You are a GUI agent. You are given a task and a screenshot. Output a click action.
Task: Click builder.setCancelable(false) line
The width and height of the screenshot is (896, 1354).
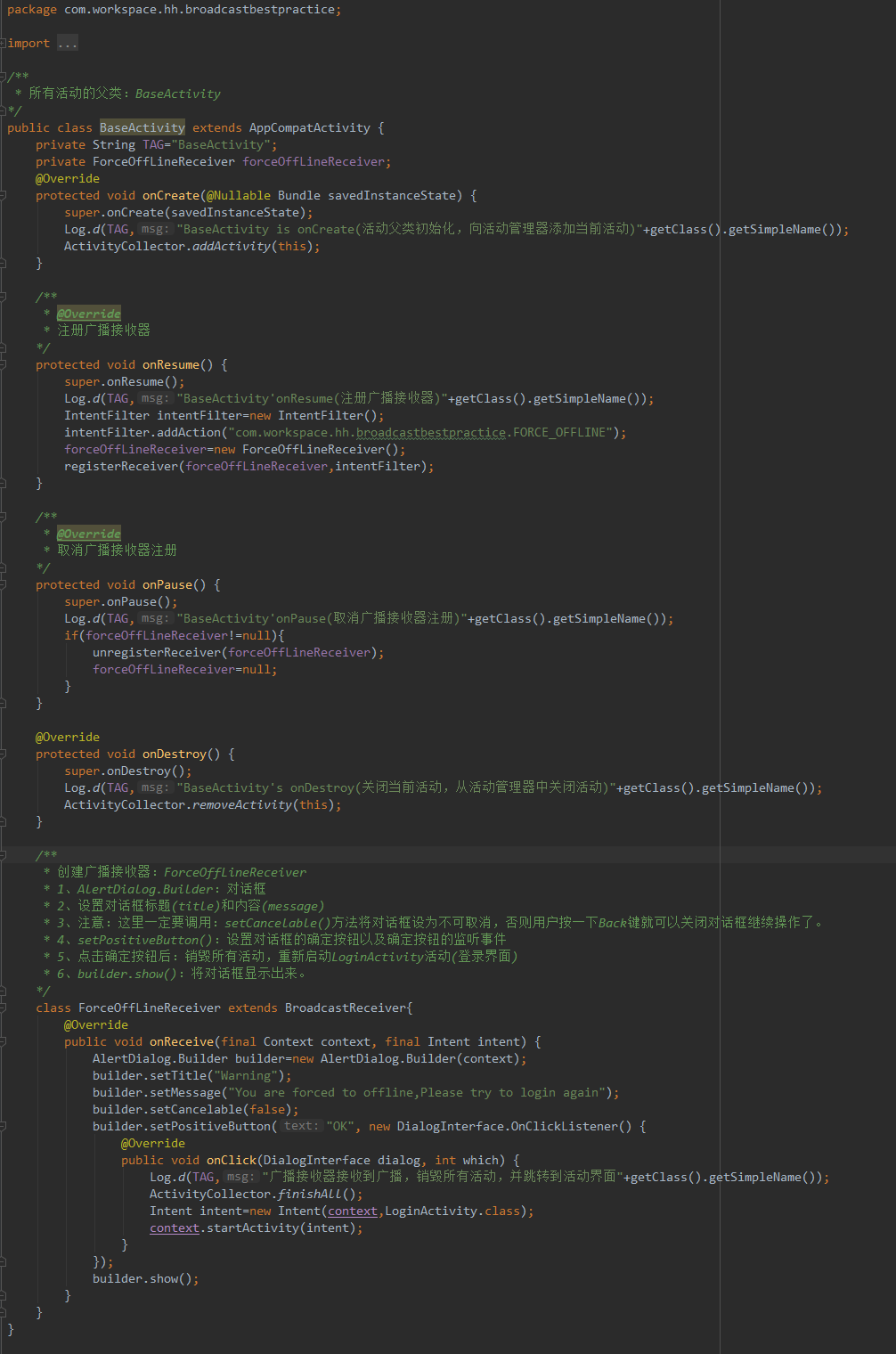coord(196,1109)
